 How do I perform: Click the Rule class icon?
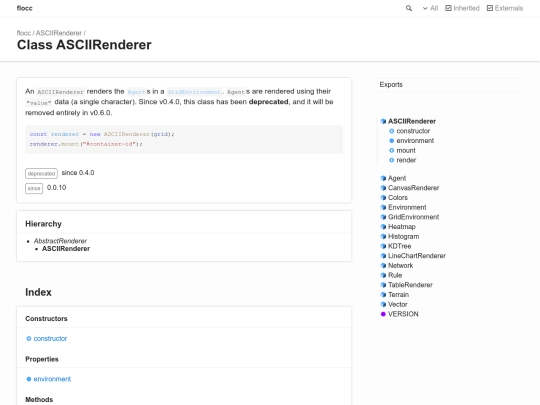pos(383,275)
